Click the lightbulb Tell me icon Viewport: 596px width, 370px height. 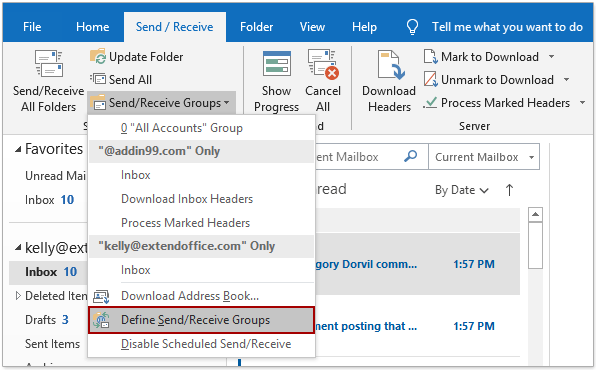tap(412, 27)
